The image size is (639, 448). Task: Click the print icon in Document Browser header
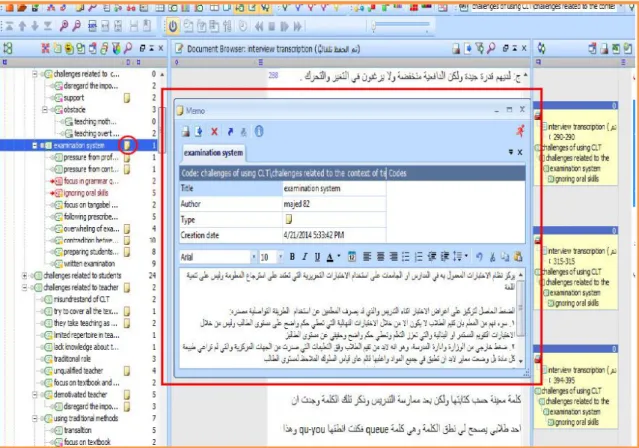pyautogui.click(x=456, y=49)
